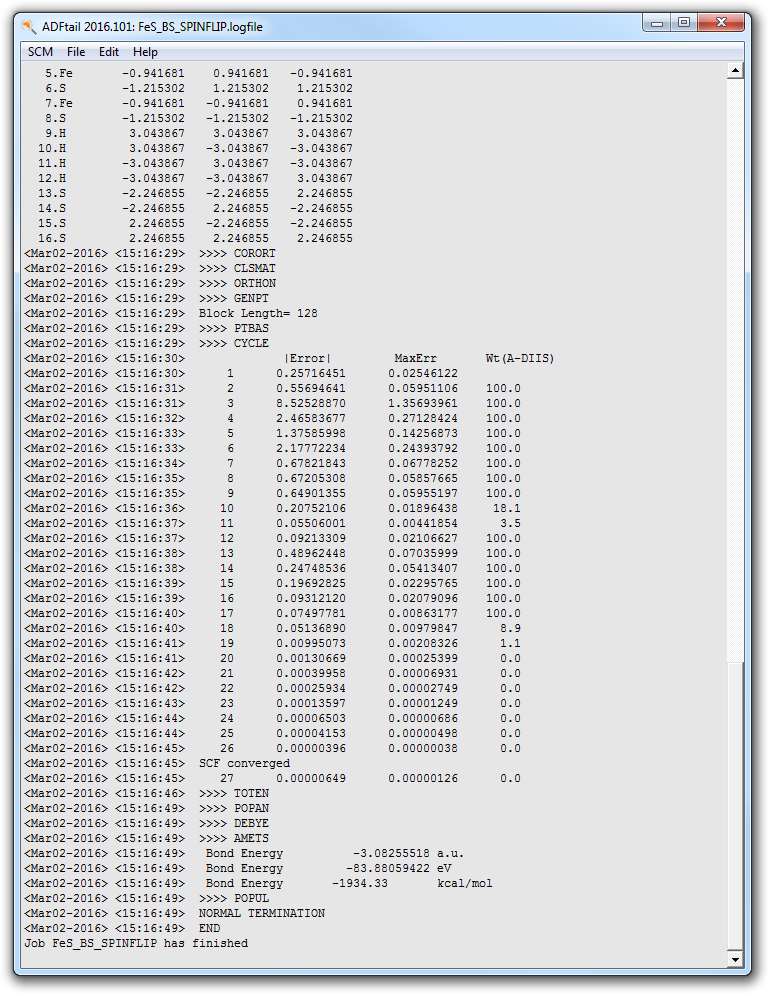Click the 'END' log entry
The height and width of the screenshot is (995, 770).
pyautogui.click(x=209, y=928)
